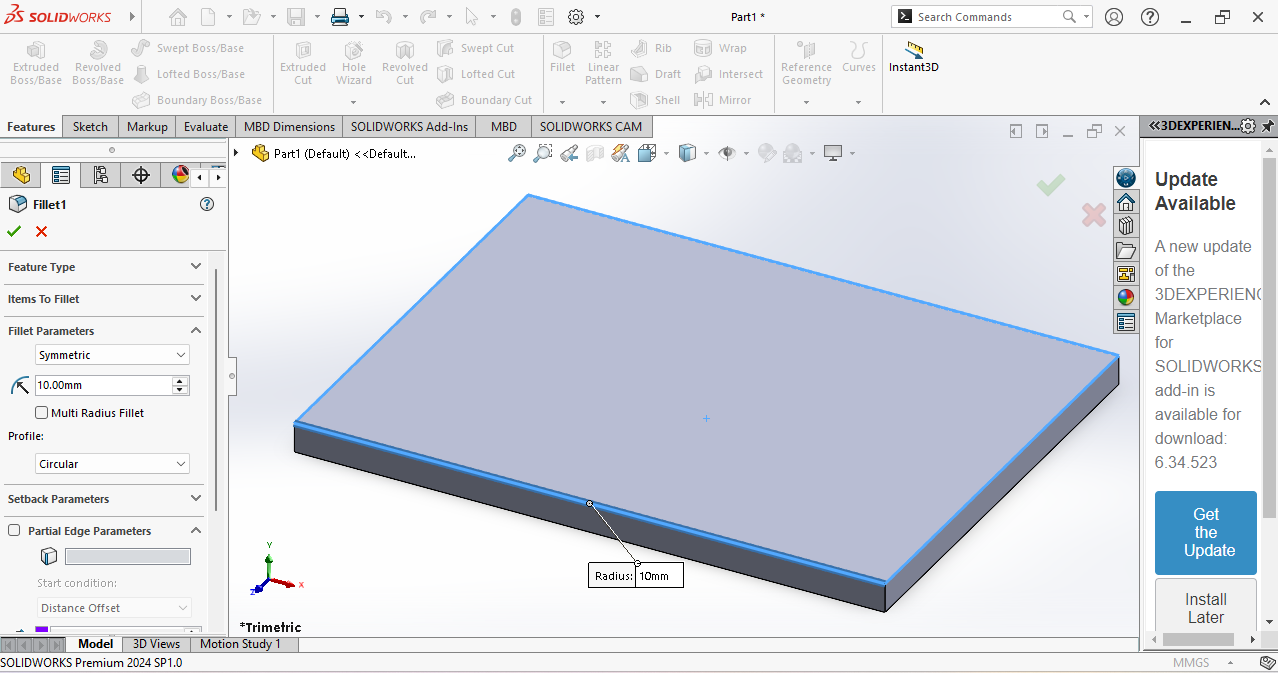This screenshot has height=673, width=1278.
Task: Open Motion Study 1 tab
Action: click(x=241, y=644)
